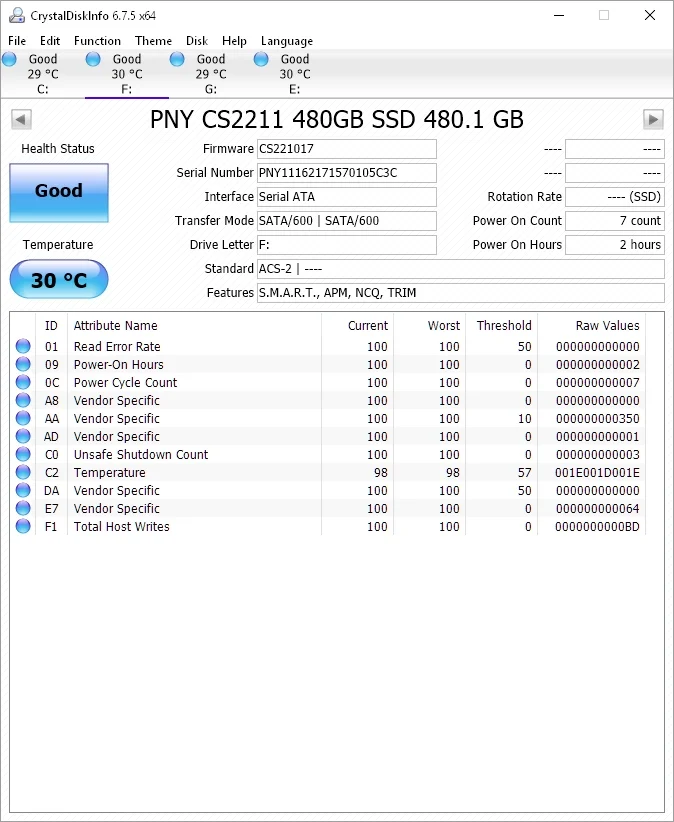
Task: Click raw value 000000000350
Action: click(597, 418)
